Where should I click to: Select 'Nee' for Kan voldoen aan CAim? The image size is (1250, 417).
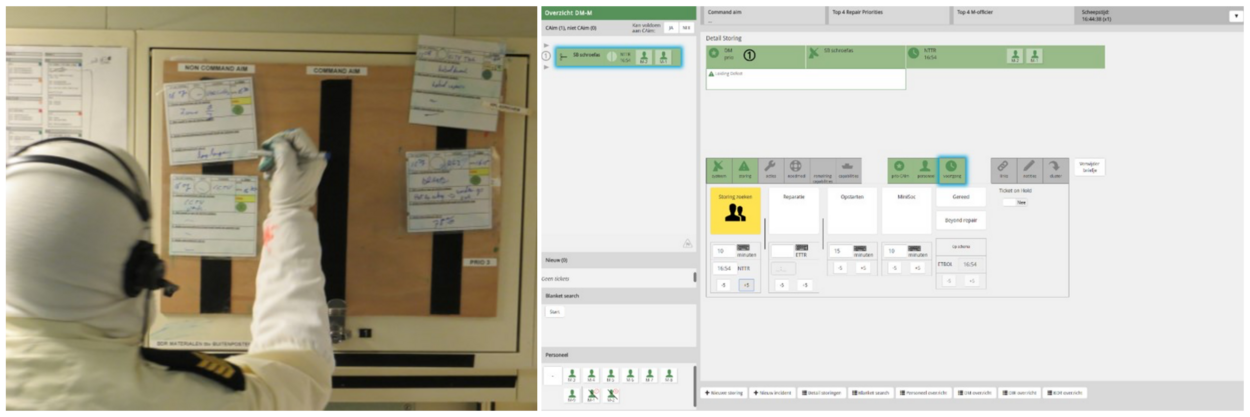pyautogui.click(x=686, y=28)
